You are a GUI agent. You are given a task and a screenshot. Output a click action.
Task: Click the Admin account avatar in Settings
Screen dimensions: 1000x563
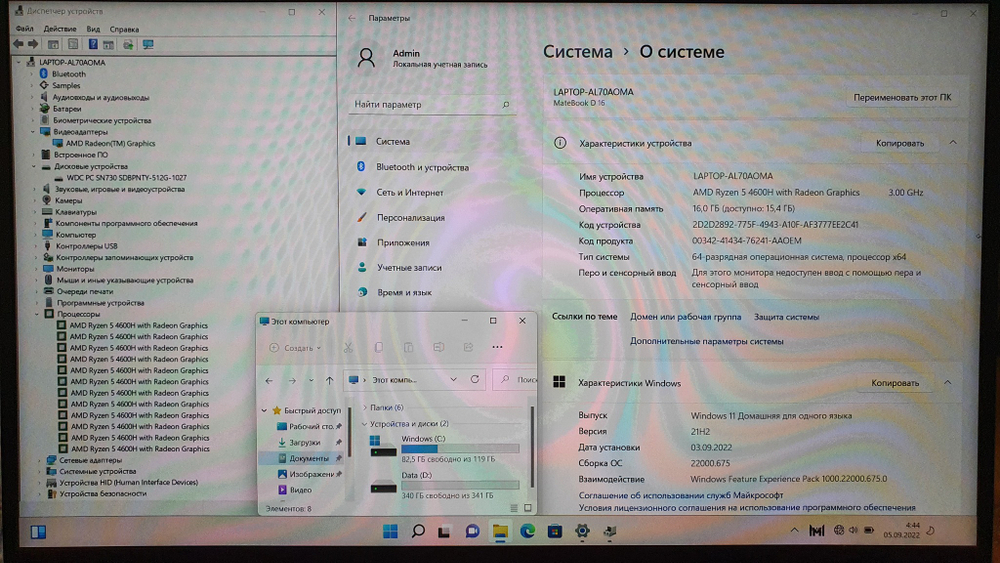(x=366, y=58)
